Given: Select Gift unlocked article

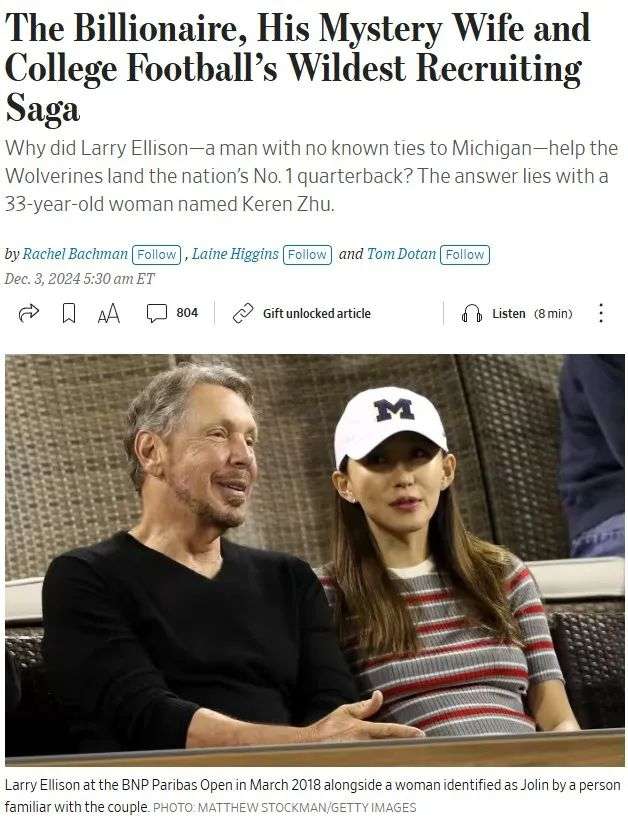Looking at the screenshot, I should pyautogui.click(x=317, y=314).
